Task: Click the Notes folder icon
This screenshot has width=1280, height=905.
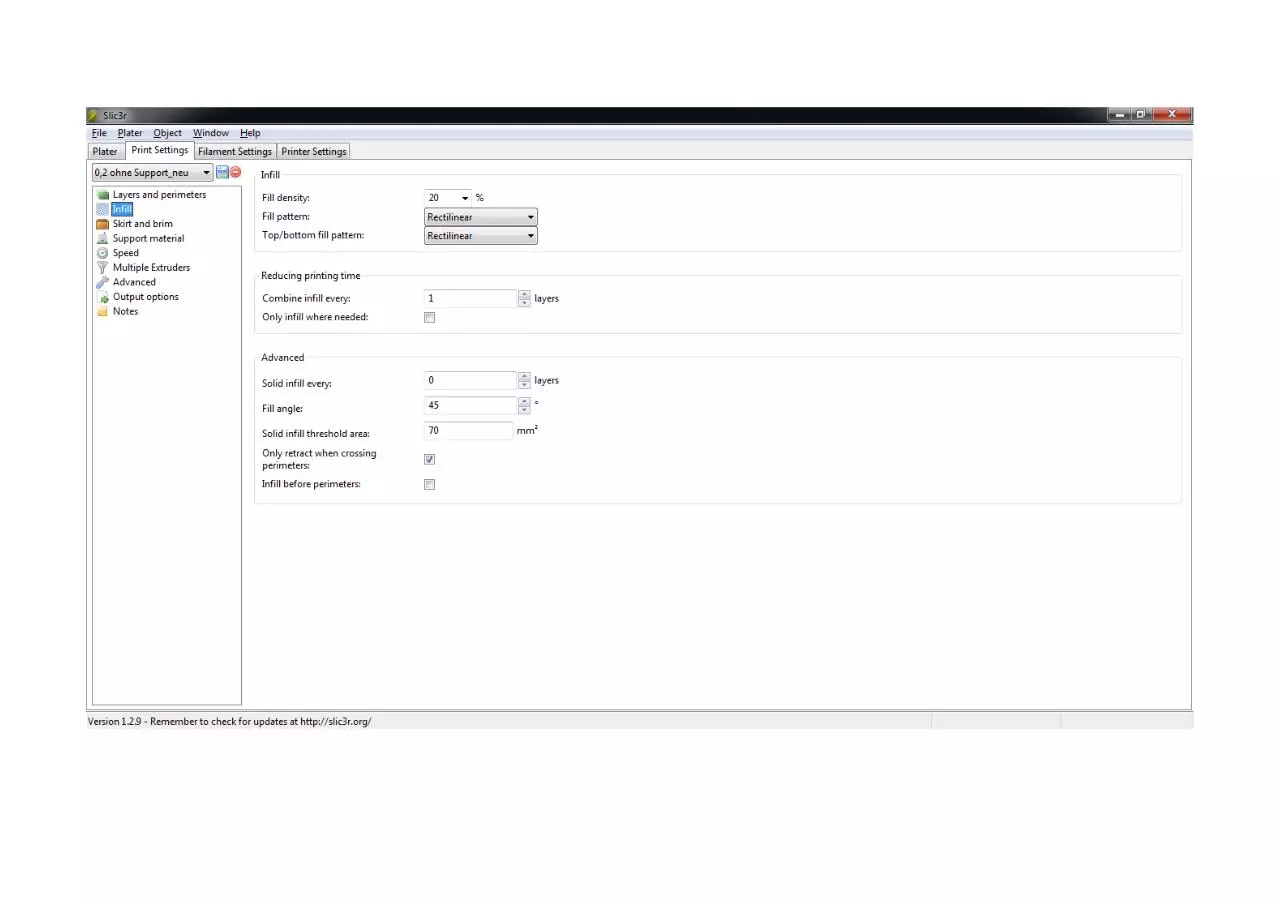Action: pyautogui.click(x=102, y=311)
